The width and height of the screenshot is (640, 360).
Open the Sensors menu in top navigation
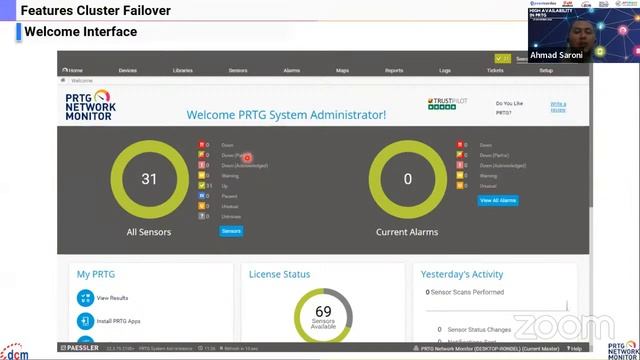[x=238, y=70]
